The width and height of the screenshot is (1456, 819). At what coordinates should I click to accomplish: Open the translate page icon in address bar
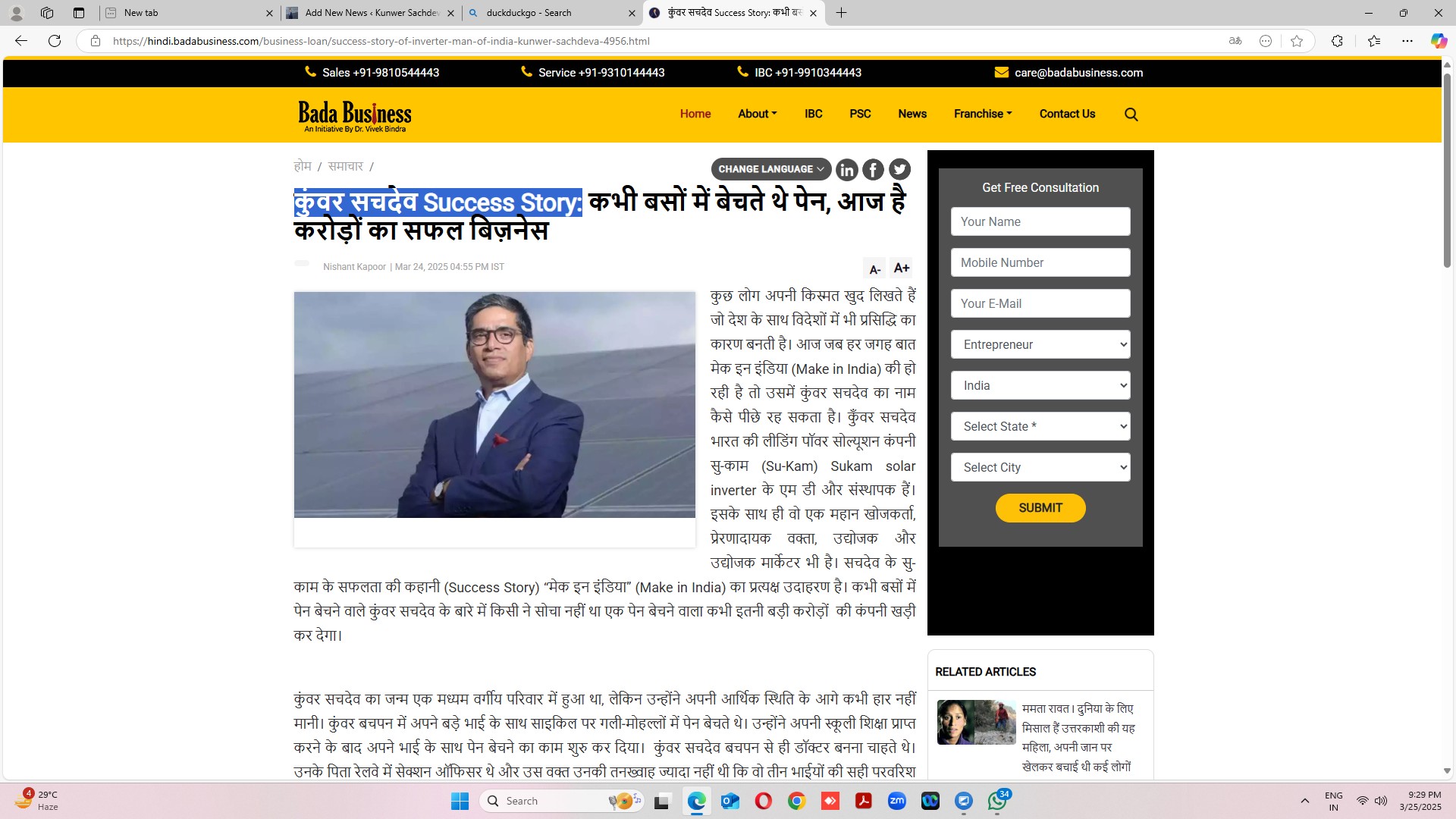coord(1235,41)
